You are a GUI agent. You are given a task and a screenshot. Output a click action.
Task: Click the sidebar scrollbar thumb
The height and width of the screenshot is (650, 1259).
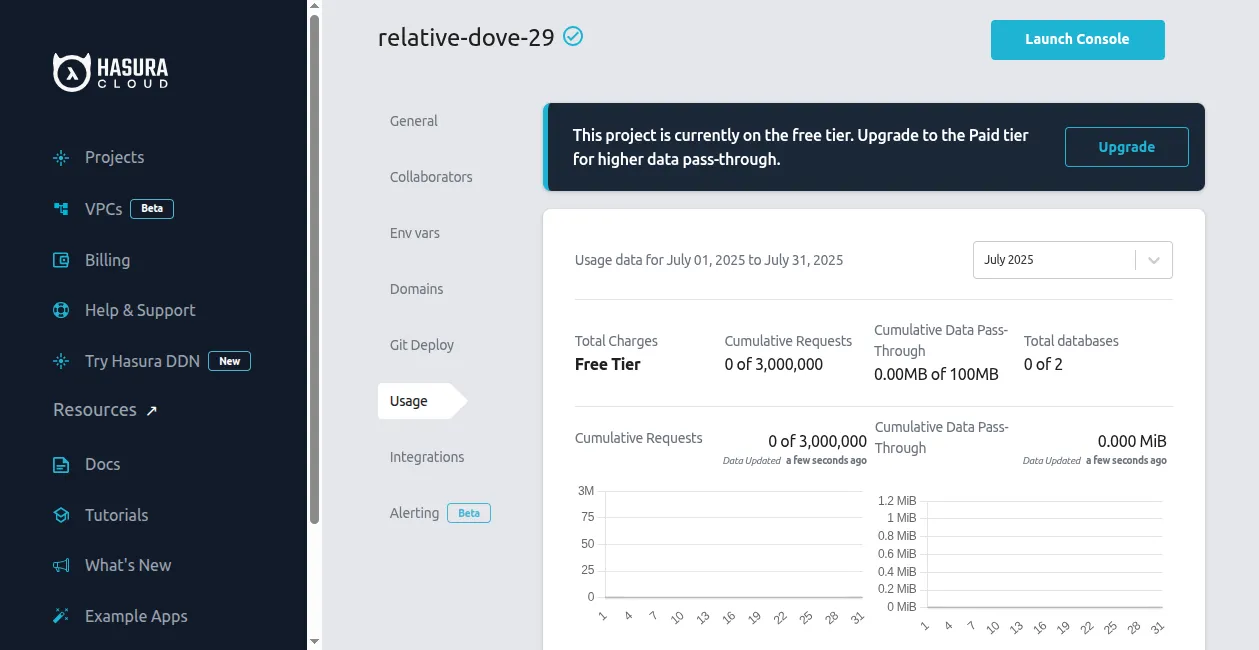[315, 268]
